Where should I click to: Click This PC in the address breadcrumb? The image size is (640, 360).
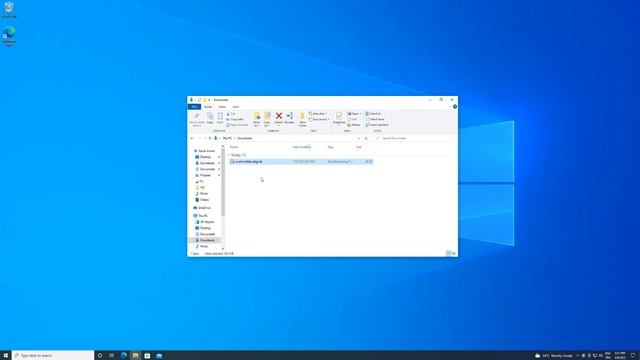[x=227, y=138]
